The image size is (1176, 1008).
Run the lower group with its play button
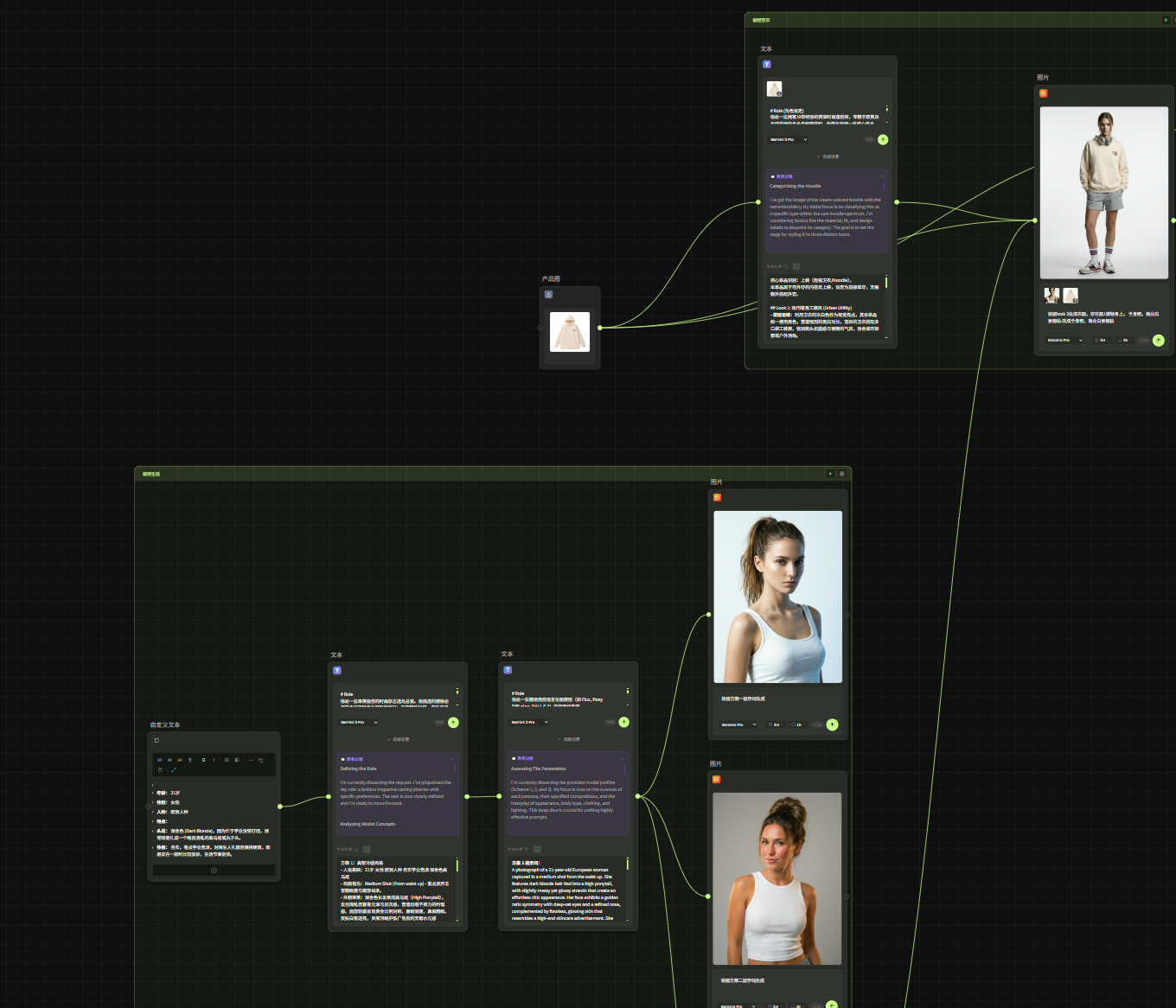click(x=830, y=474)
